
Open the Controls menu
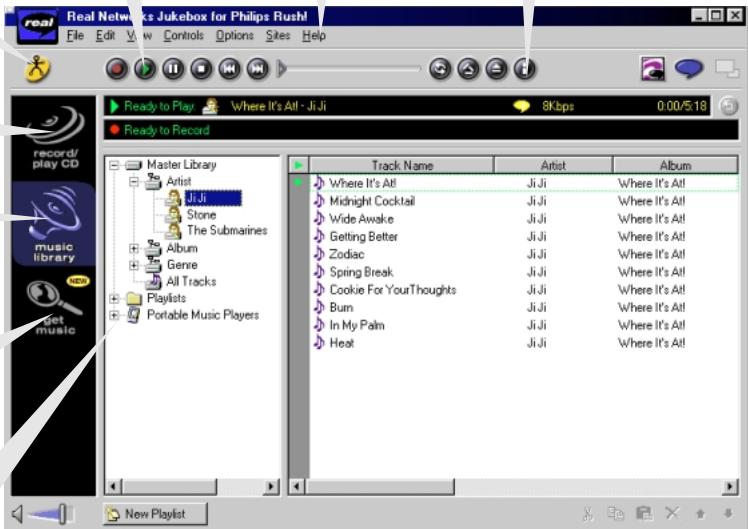[184, 36]
